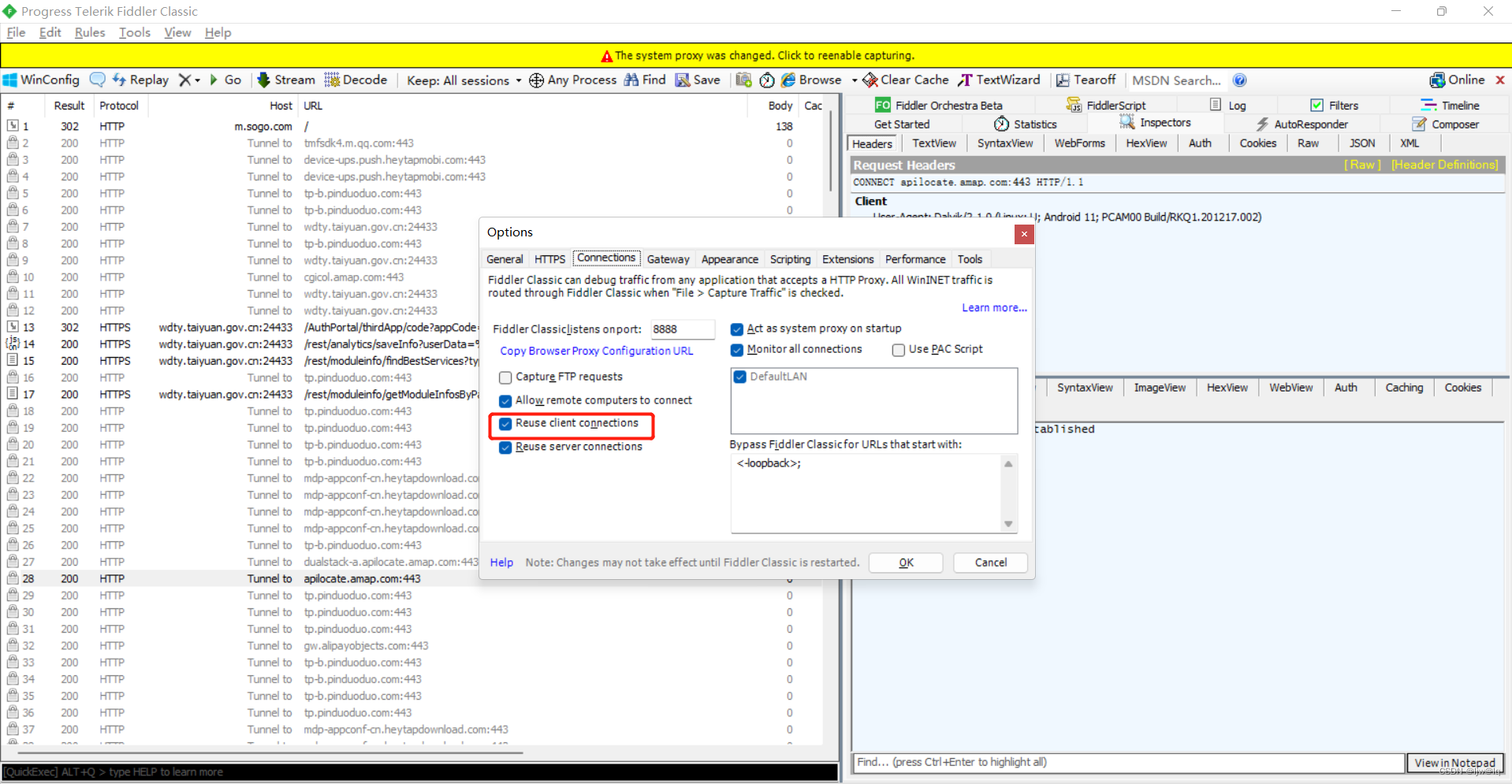Image resolution: width=1512 pixels, height=784 pixels.
Task: Click the timer stopwatch toolbar icon
Action: [767, 80]
